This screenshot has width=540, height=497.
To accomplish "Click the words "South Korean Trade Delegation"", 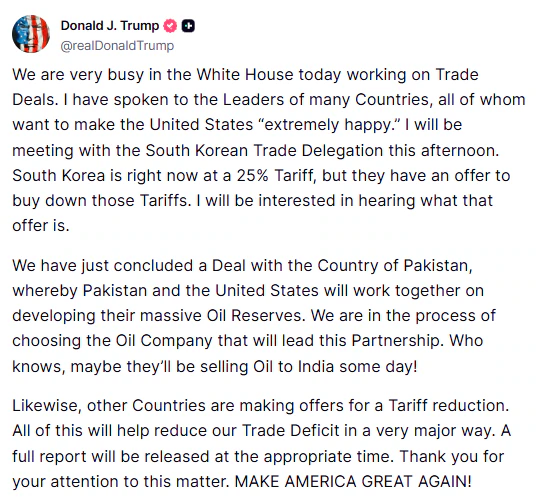I will point(264,151).
